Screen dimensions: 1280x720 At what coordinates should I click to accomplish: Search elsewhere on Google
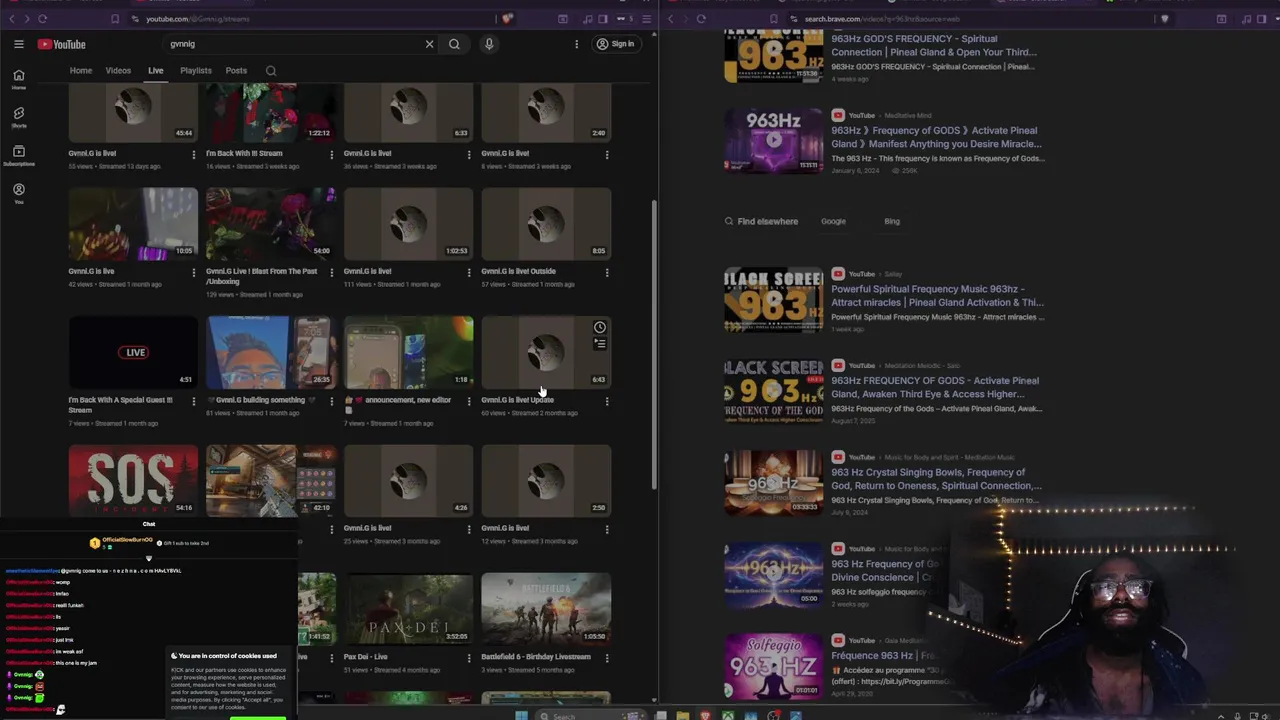tap(833, 221)
